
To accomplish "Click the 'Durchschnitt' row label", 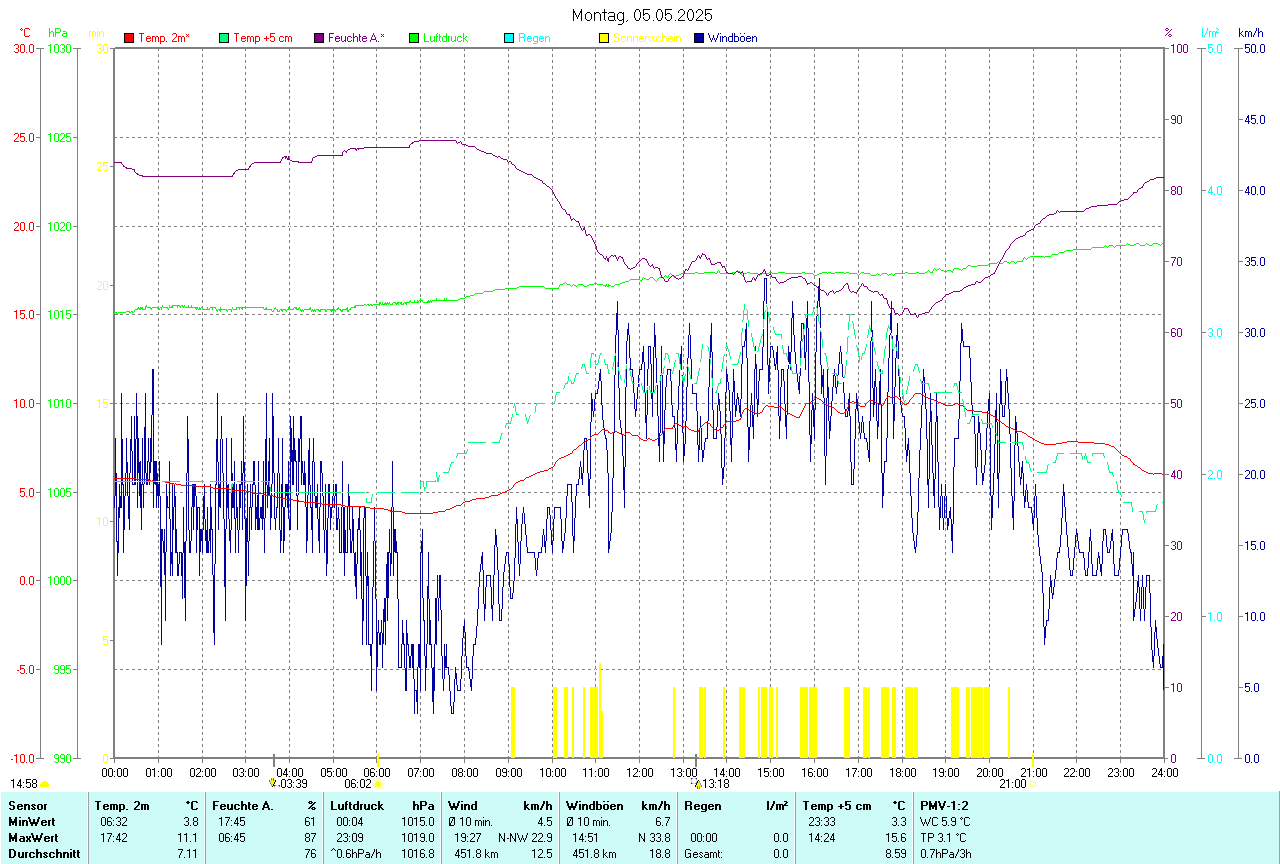I will tap(42, 853).
